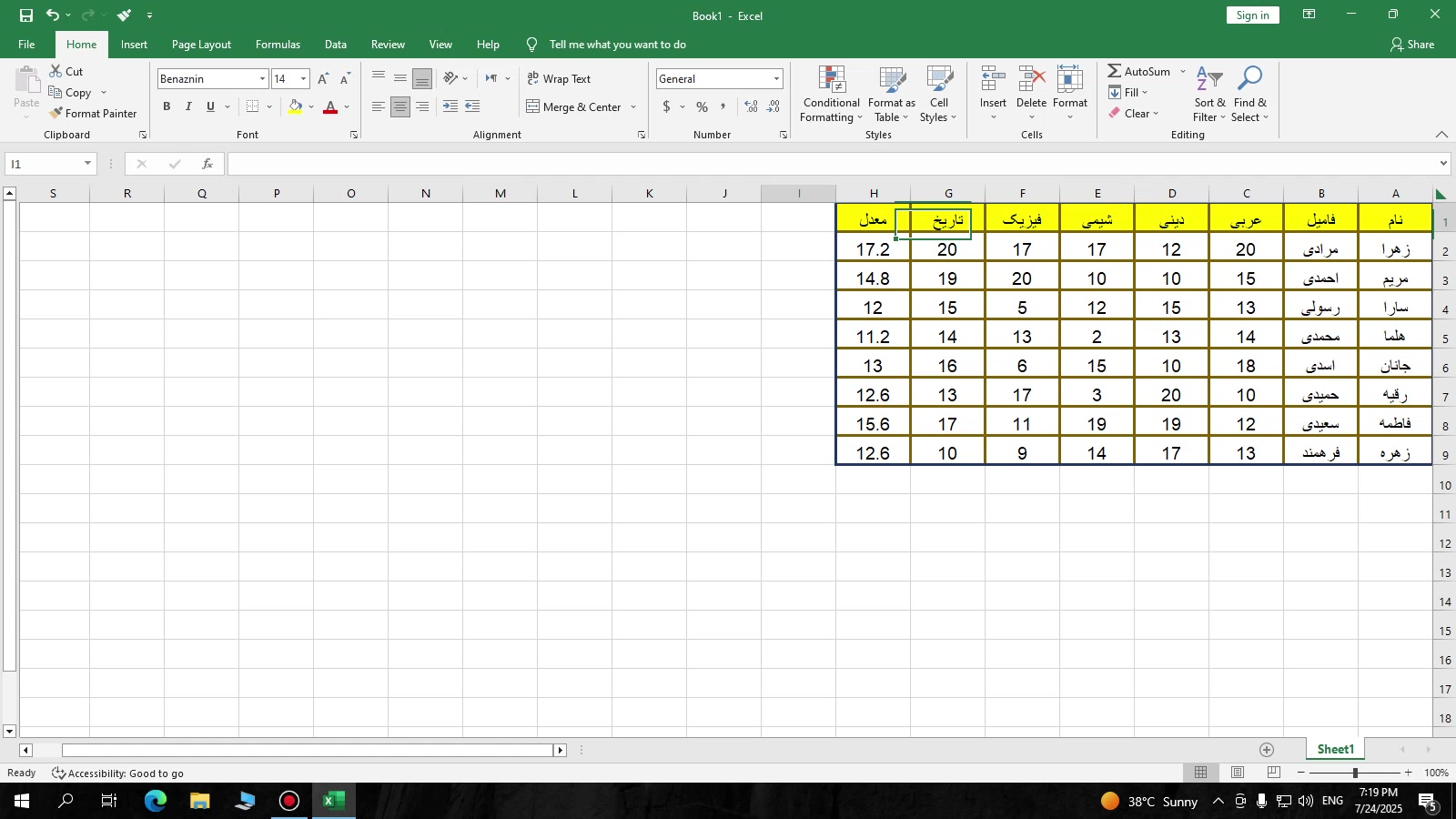This screenshot has width=1456, height=819.
Task: Click the Format cells icon
Action: click(1070, 79)
